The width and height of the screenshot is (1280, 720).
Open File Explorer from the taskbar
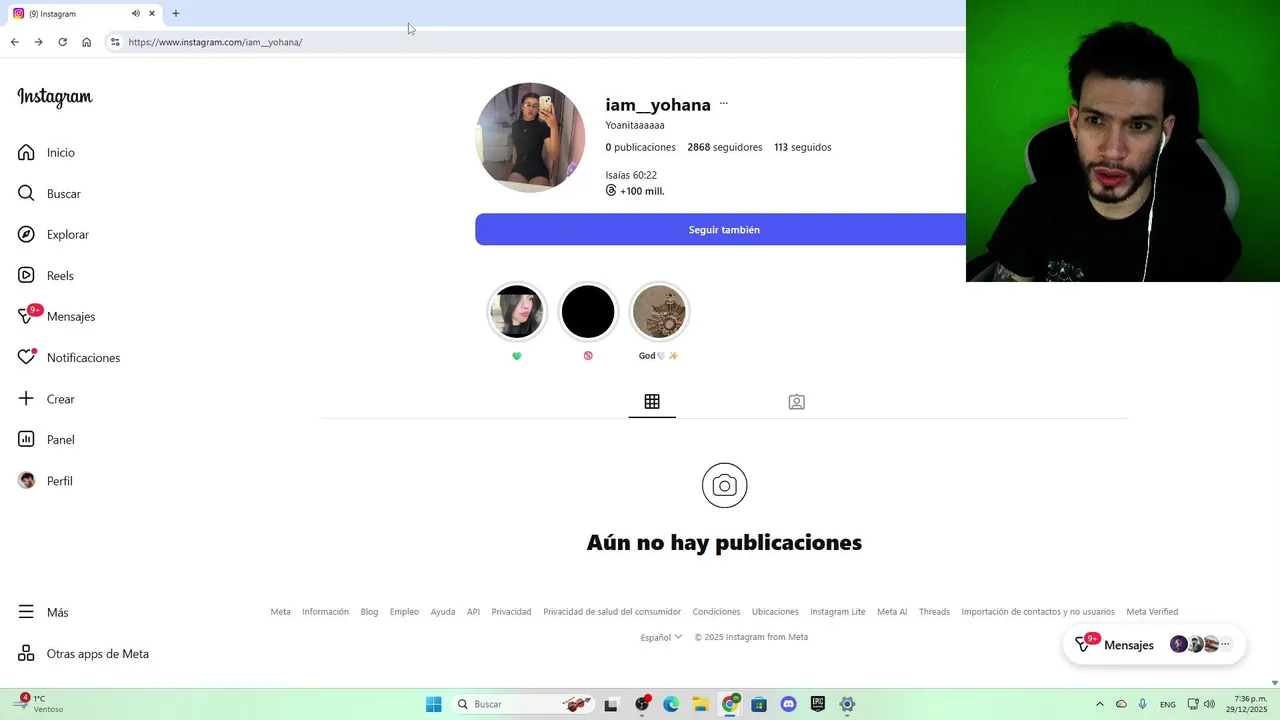tap(700, 704)
